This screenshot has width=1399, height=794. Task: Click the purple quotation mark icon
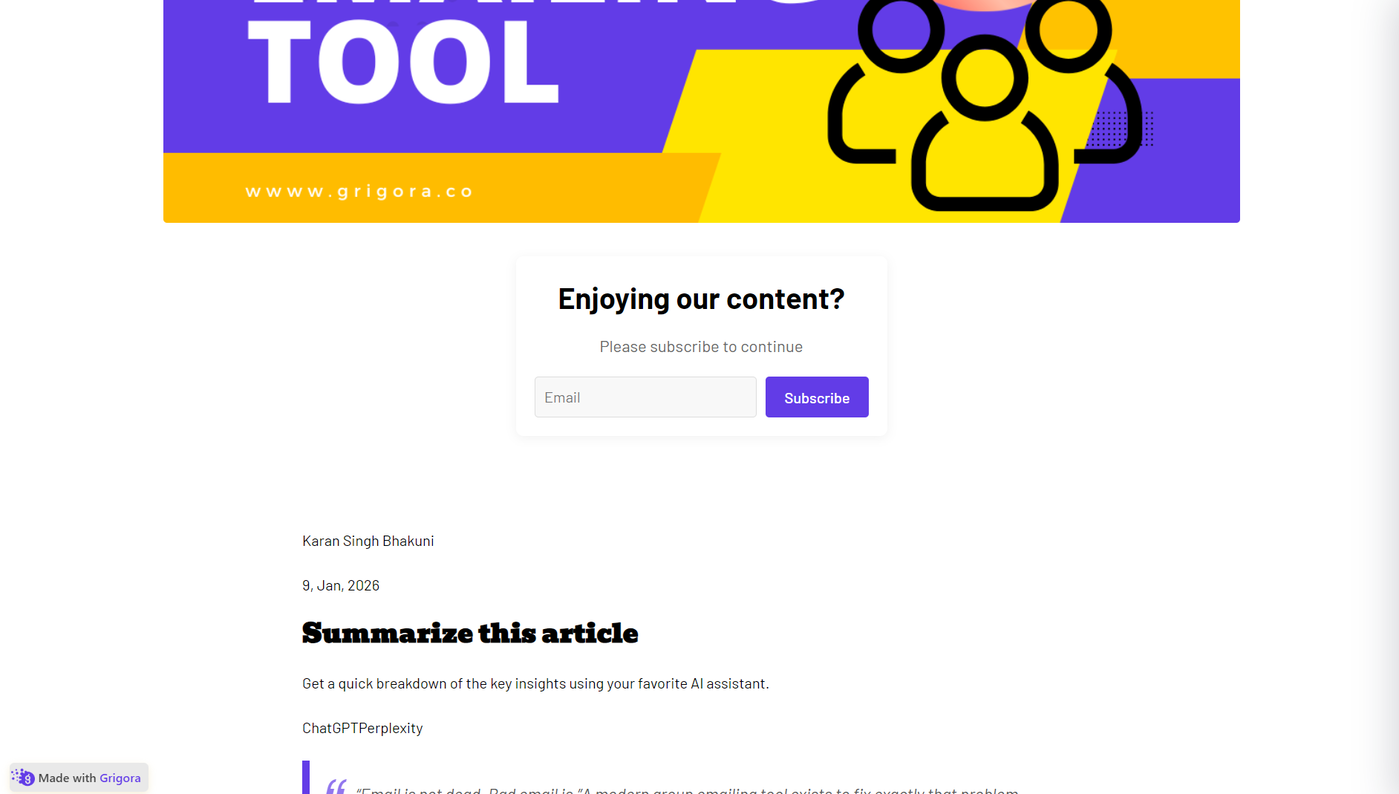[x=336, y=786]
